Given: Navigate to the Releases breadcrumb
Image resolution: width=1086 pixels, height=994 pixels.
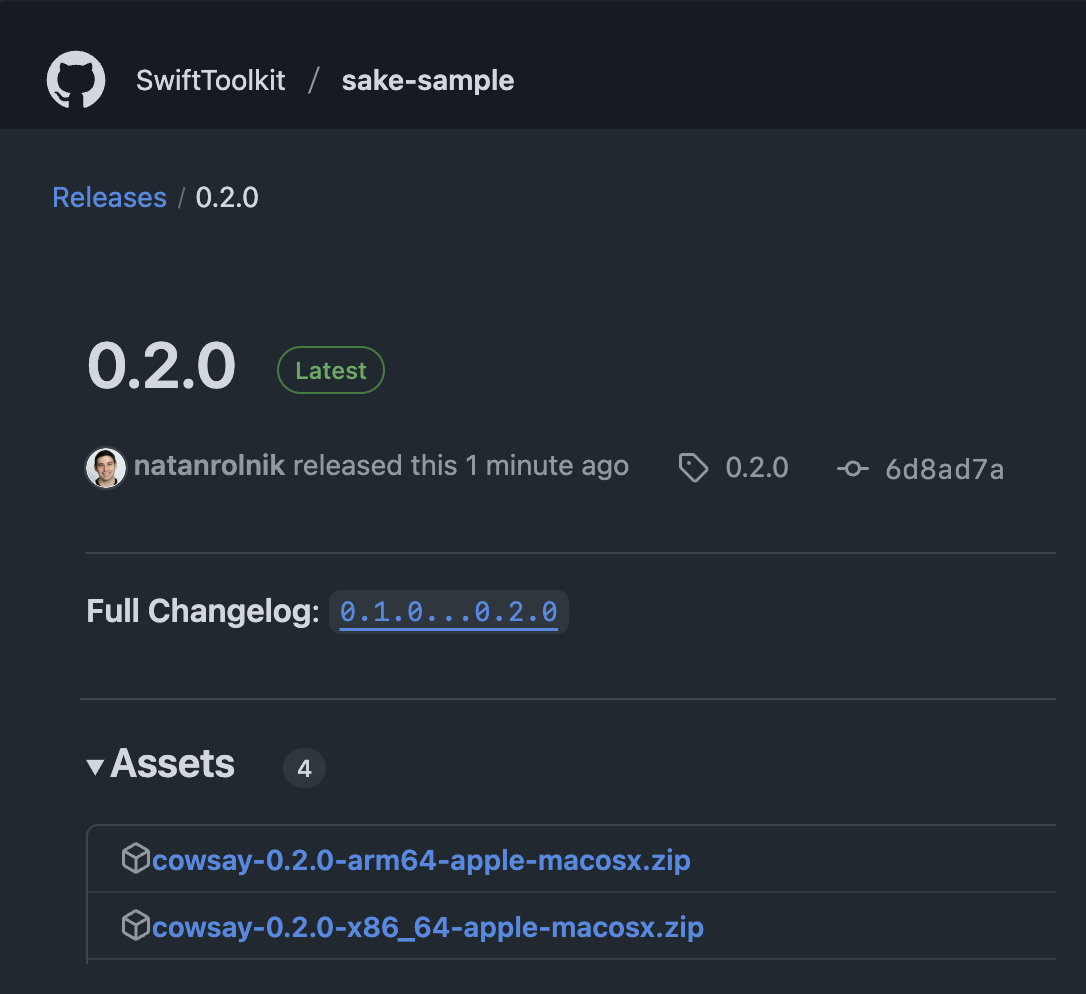Looking at the screenshot, I should 109,197.
